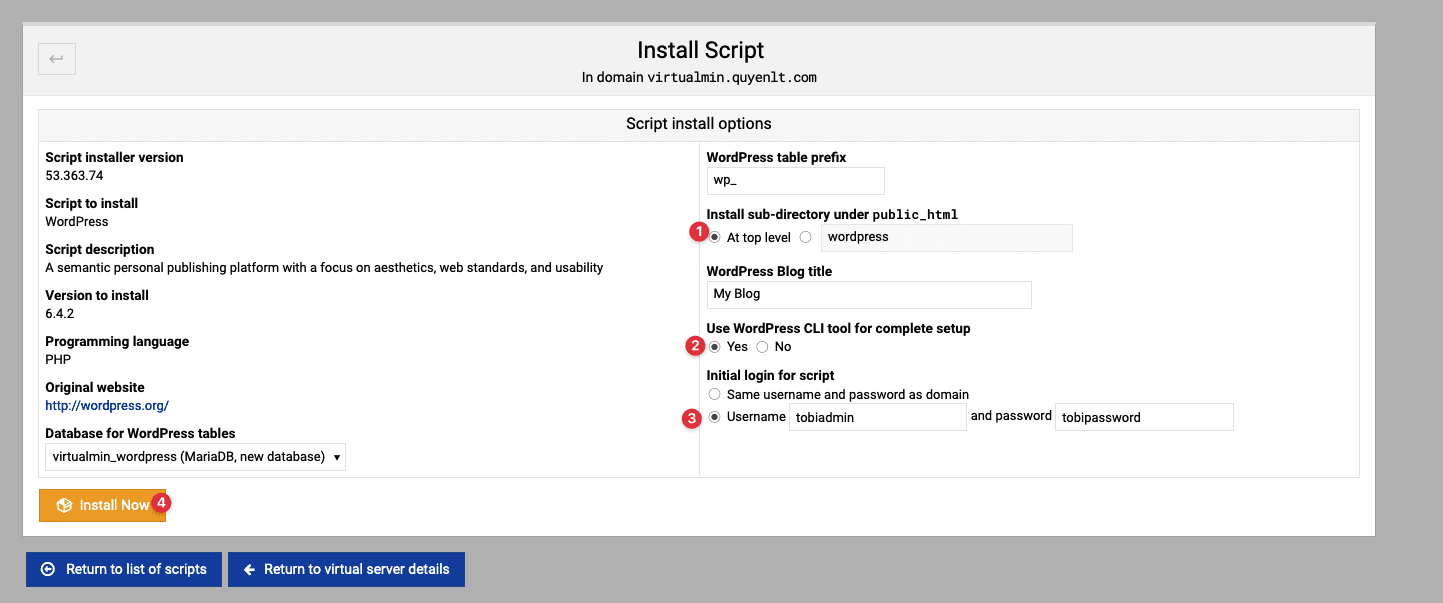1443x603 pixels.
Task: Focus the WordPress table prefix field
Action: click(795, 181)
